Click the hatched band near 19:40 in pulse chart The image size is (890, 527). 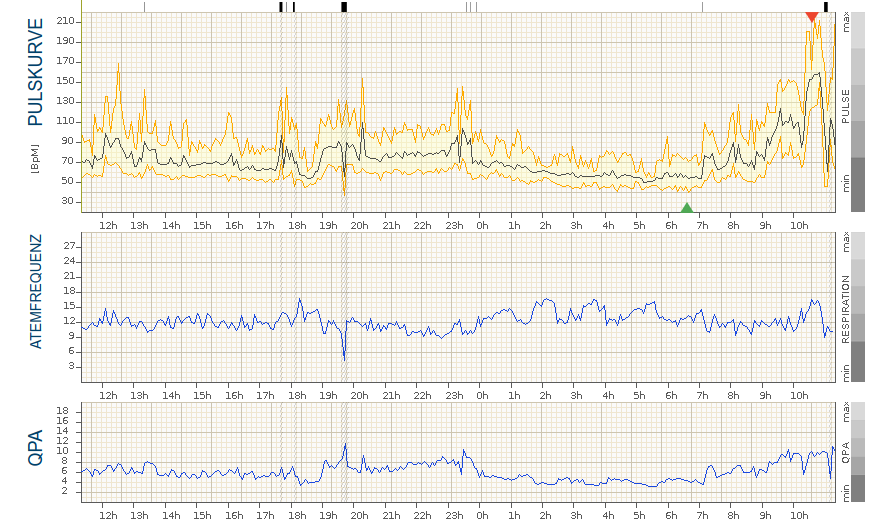[344, 112]
